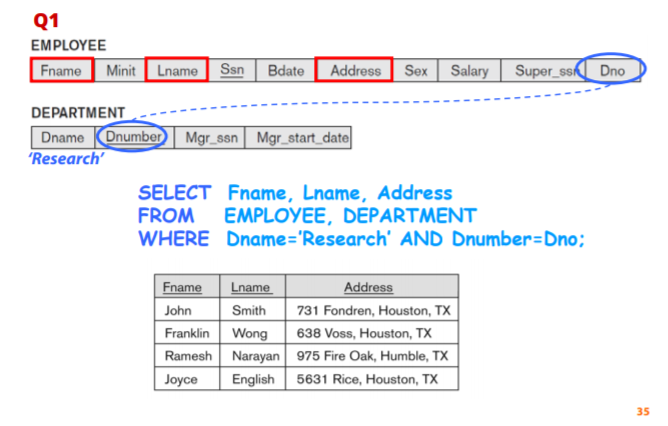Click the Q1 slide title
Viewport: 668px width, 426px height.
[46, 20]
